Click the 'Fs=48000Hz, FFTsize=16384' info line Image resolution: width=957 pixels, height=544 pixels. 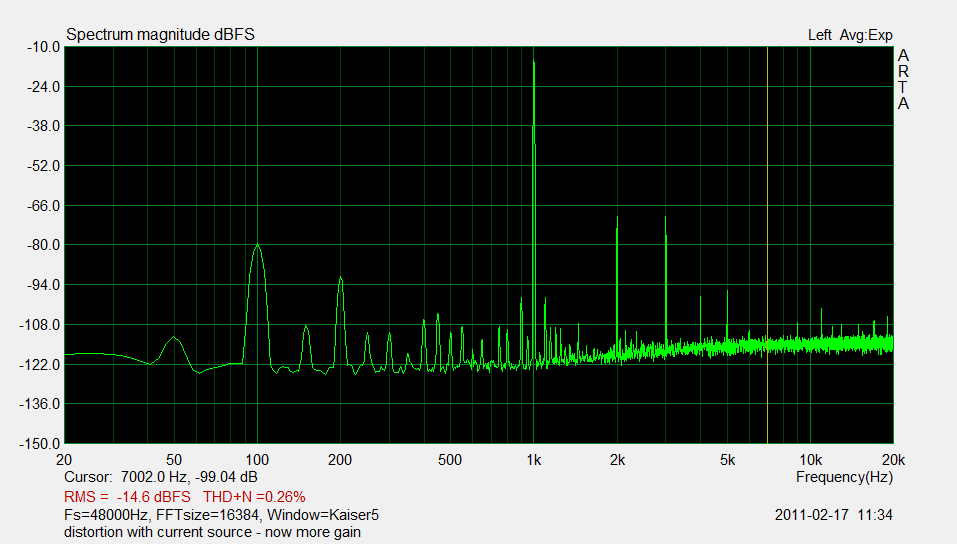pyautogui.click(x=222, y=515)
